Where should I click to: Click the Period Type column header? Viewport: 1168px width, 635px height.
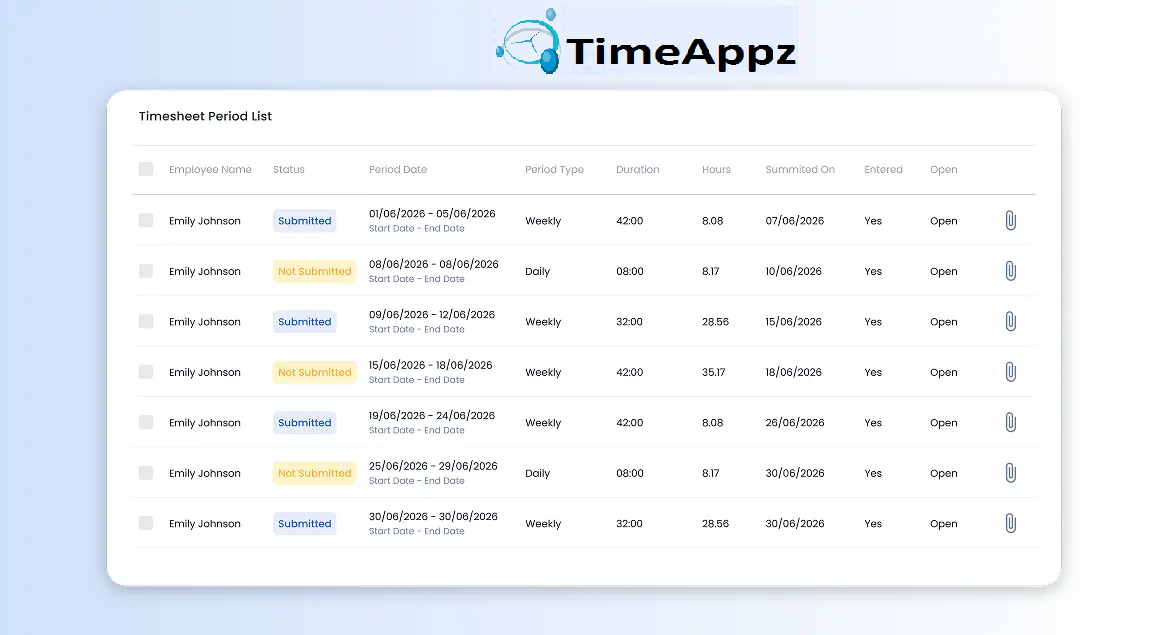tap(554, 169)
